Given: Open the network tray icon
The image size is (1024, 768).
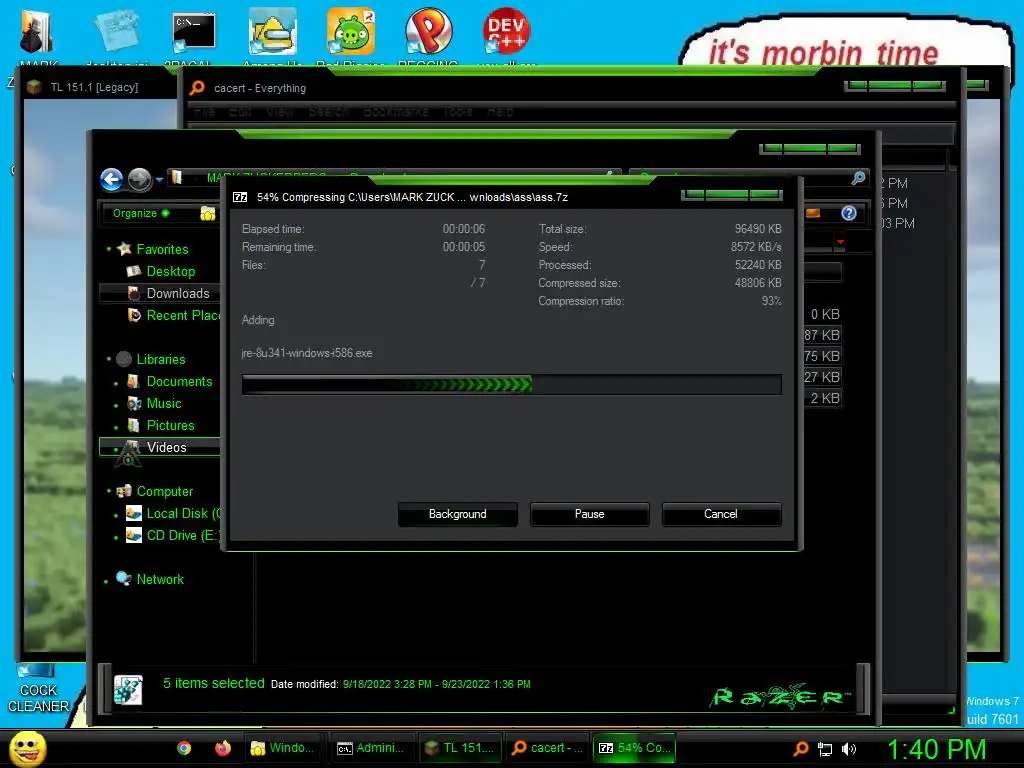Looking at the screenshot, I should click(x=825, y=749).
